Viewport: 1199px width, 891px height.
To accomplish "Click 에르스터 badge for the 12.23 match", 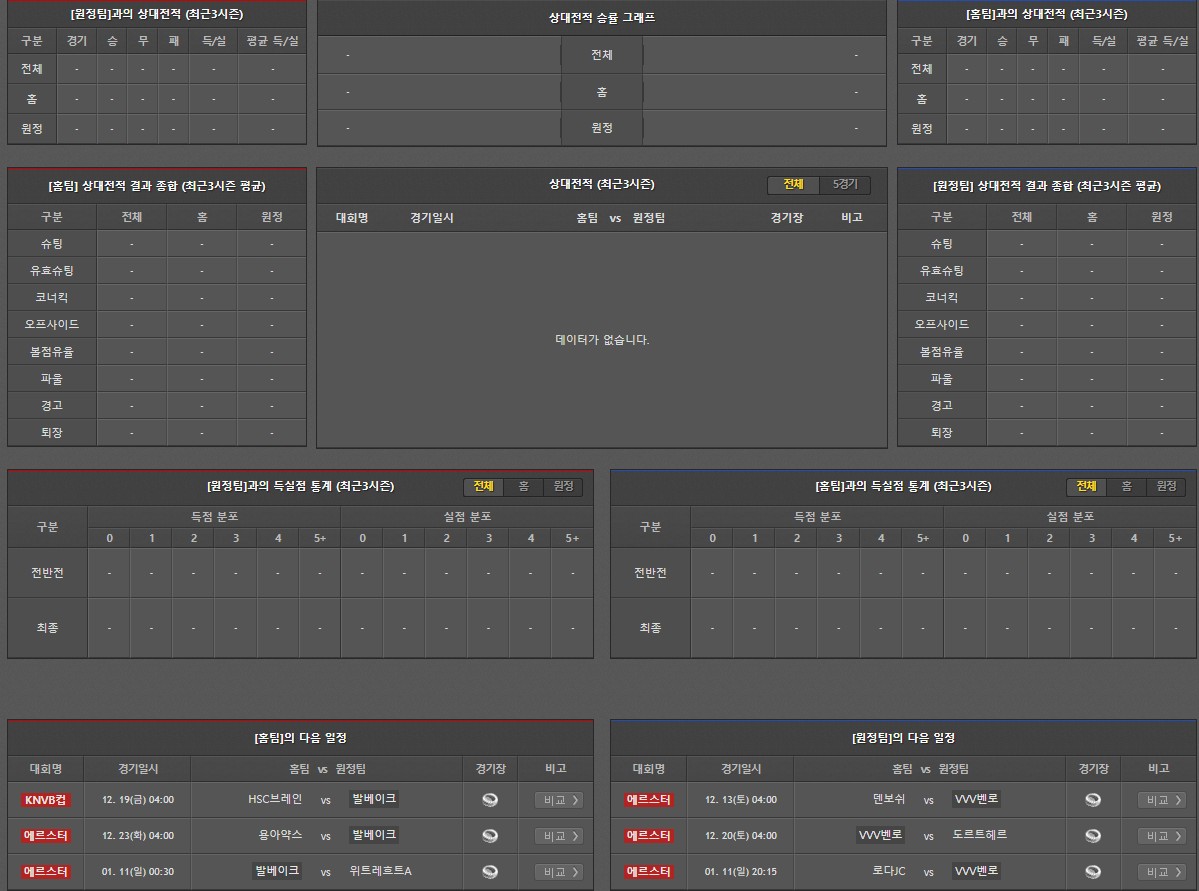I will click(x=46, y=836).
